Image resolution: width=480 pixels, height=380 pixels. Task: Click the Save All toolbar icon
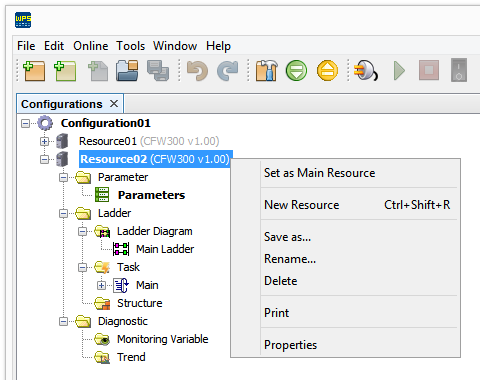(x=158, y=71)
